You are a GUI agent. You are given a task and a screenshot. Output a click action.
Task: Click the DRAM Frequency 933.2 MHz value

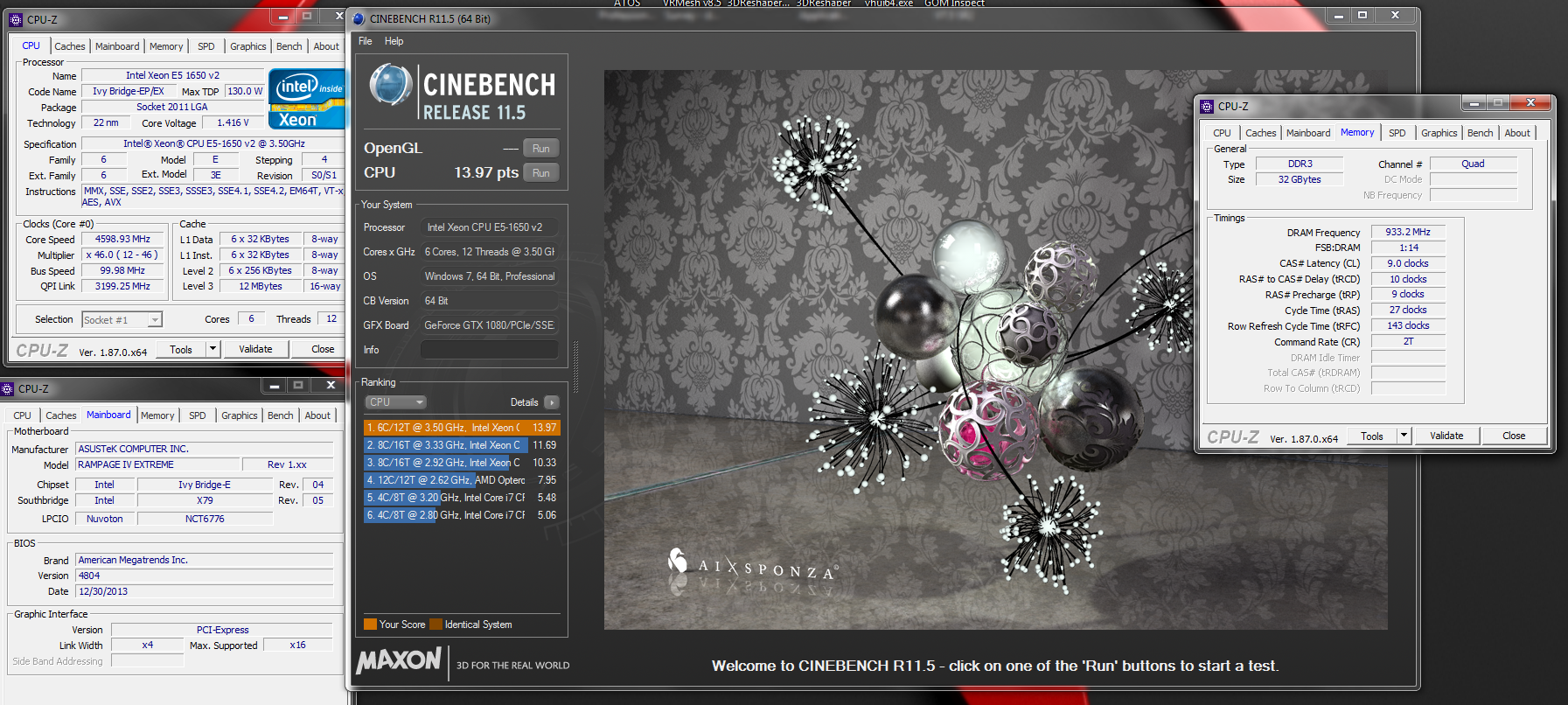(x=1408, y=232)
